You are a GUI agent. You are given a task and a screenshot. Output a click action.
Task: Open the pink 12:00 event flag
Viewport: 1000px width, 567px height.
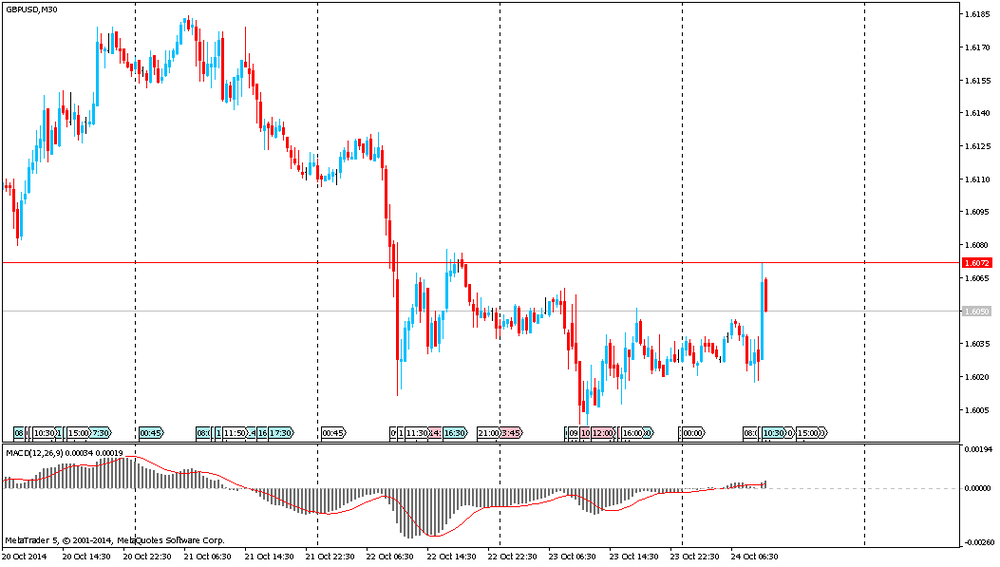tap(603, 433)
